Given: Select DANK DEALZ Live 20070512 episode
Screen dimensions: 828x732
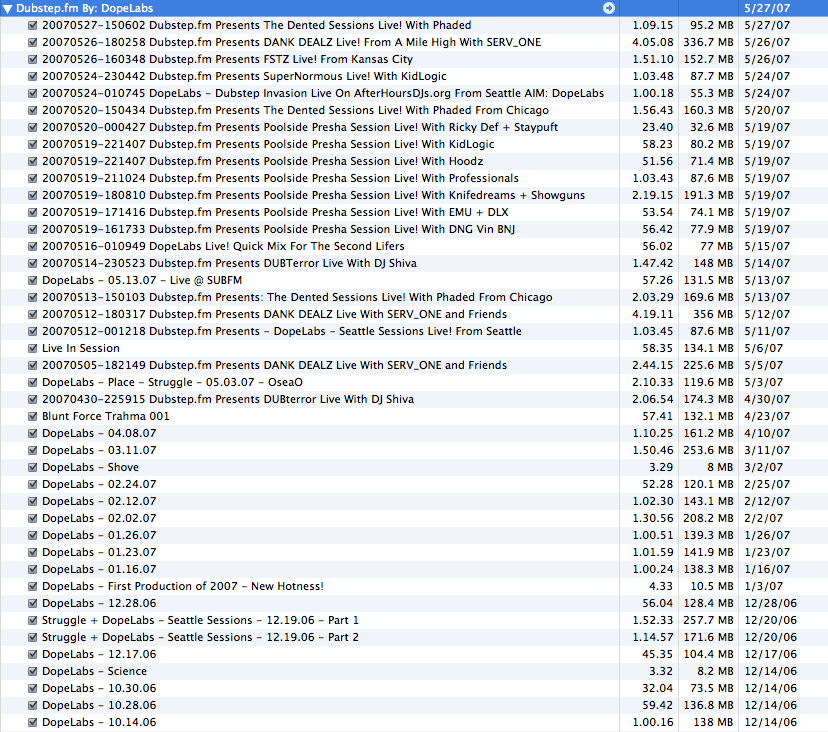Looking at the screenshot, I should [x=275, y=314].
